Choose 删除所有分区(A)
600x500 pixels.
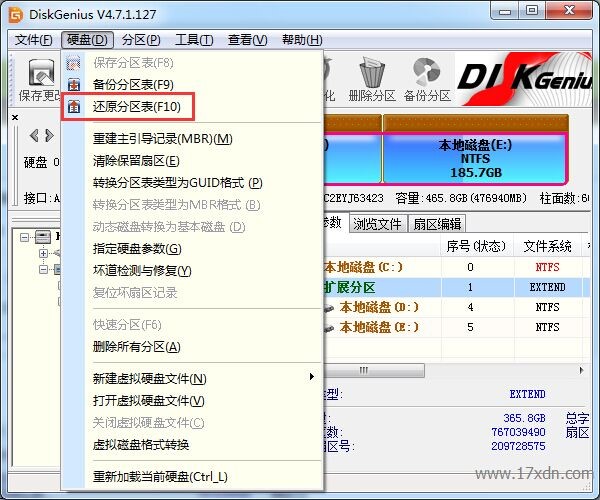click(x=192, y=347)
